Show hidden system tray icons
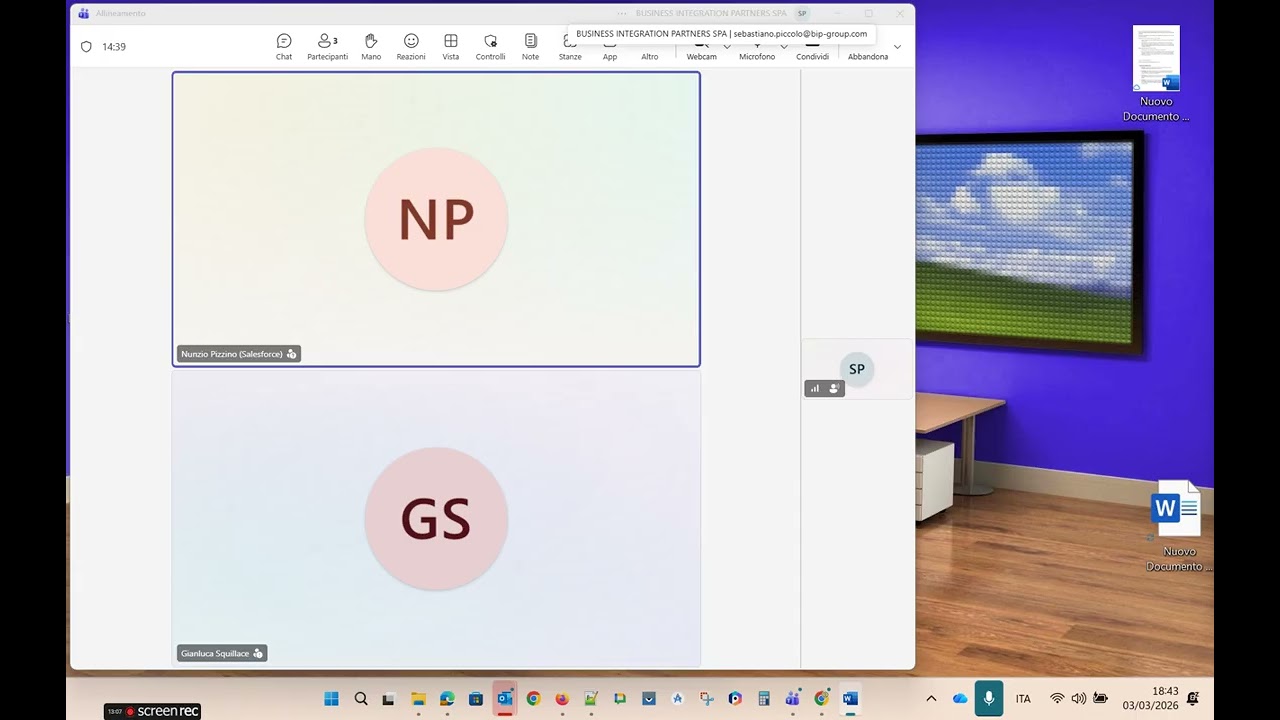The width and height of the screenshot is (1280, 720). click(931, 699)
